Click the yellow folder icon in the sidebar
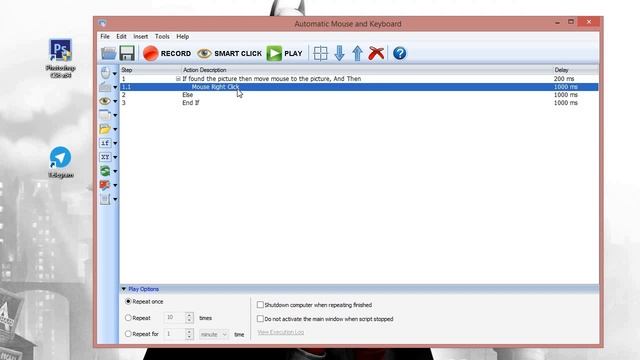 tap(105, 129)
